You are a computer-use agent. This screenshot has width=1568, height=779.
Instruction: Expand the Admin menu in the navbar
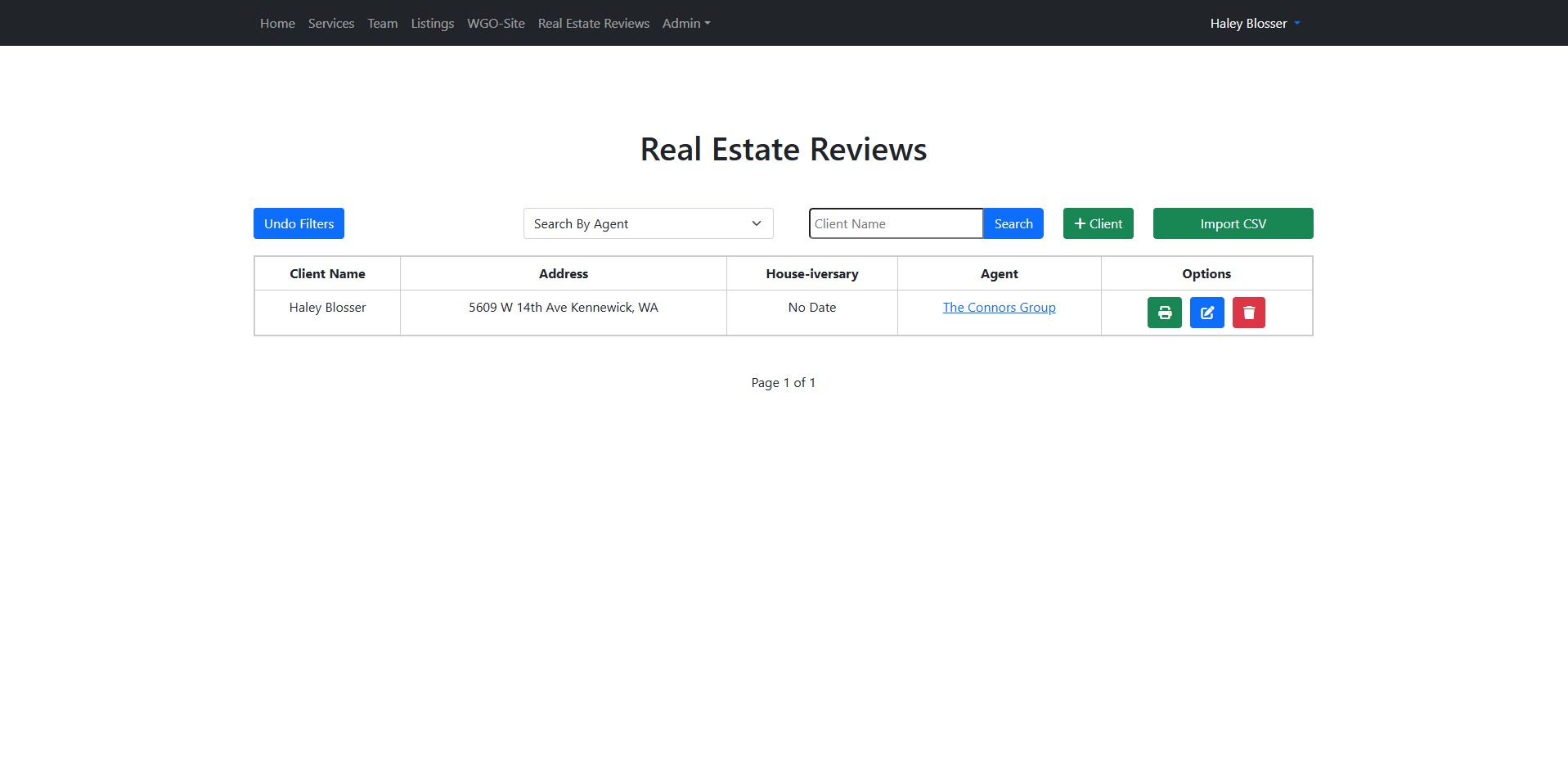tap(685, 23)
